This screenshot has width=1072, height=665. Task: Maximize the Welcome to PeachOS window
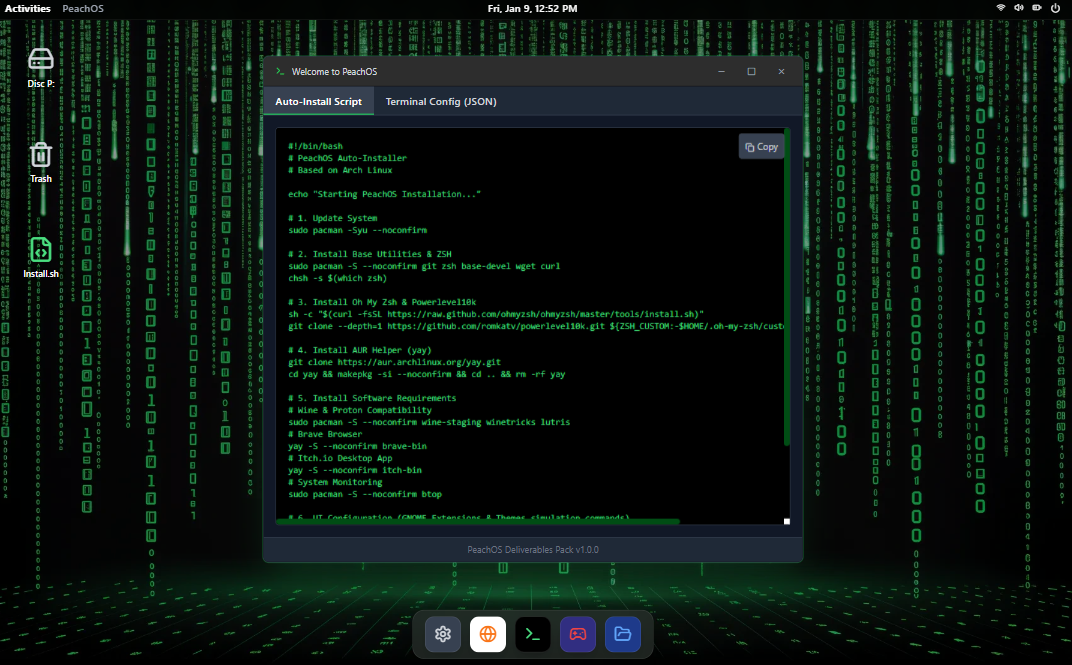(751, 71)
